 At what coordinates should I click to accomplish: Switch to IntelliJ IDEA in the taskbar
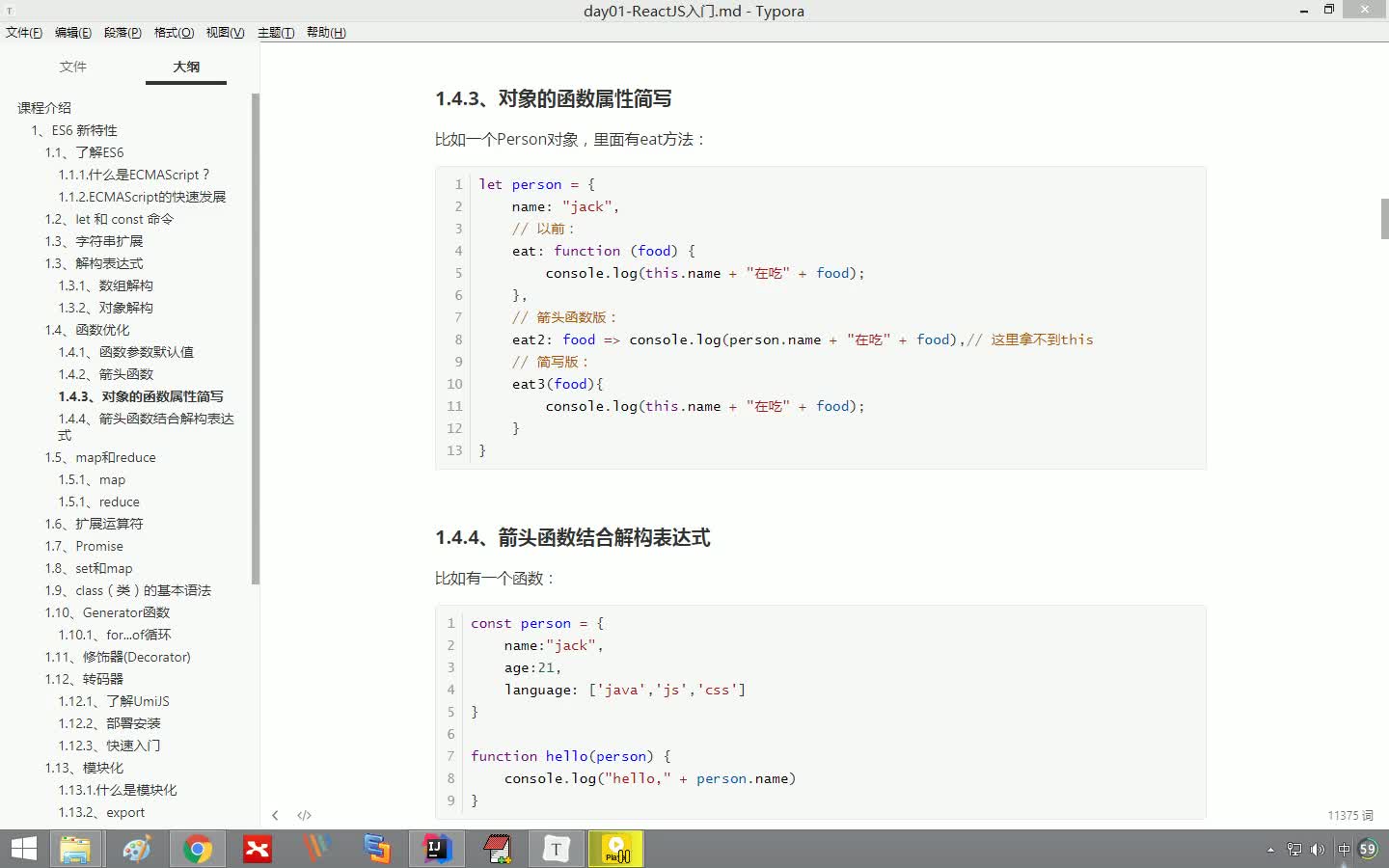pyautogui.click(x=436, y=849)
